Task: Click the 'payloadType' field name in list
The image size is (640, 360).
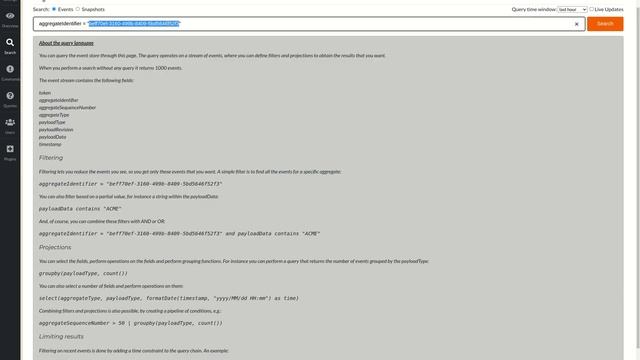Action: pos(52,122)
